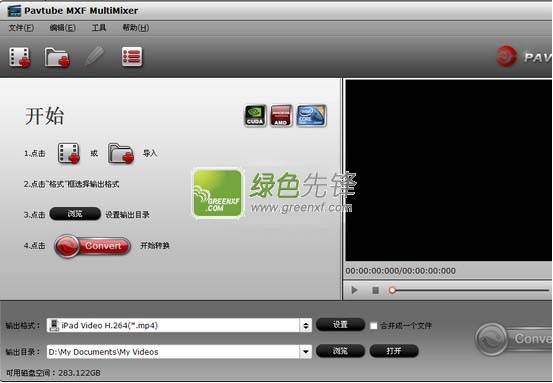
Task: Open the 编辑(E) menu
Action: (62, 28)
